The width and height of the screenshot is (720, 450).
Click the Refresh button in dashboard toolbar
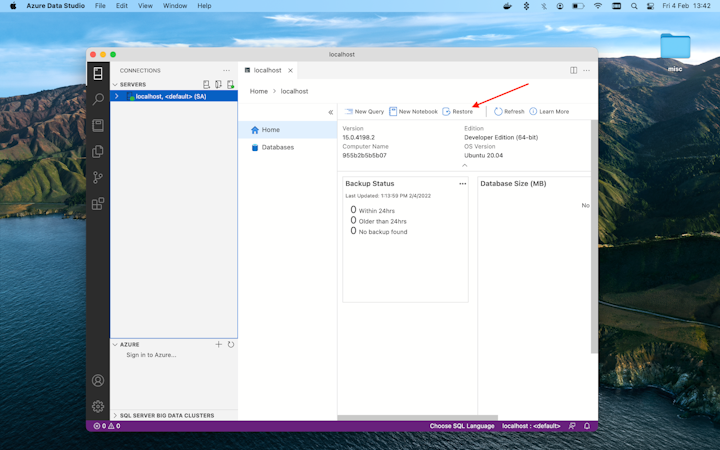click(x=509, y=112)
